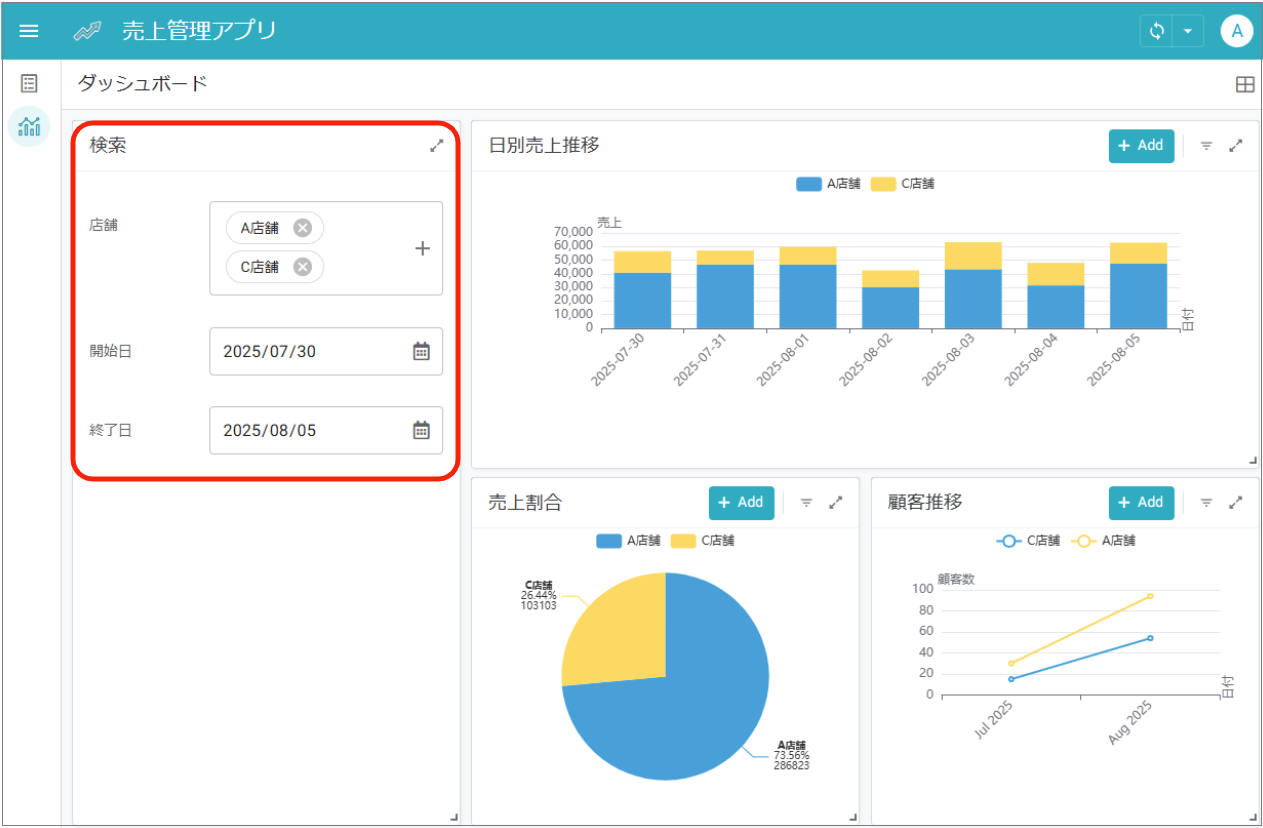
Task: Click the 2025-08-05 axis label
Action: tap(1113, 361)
